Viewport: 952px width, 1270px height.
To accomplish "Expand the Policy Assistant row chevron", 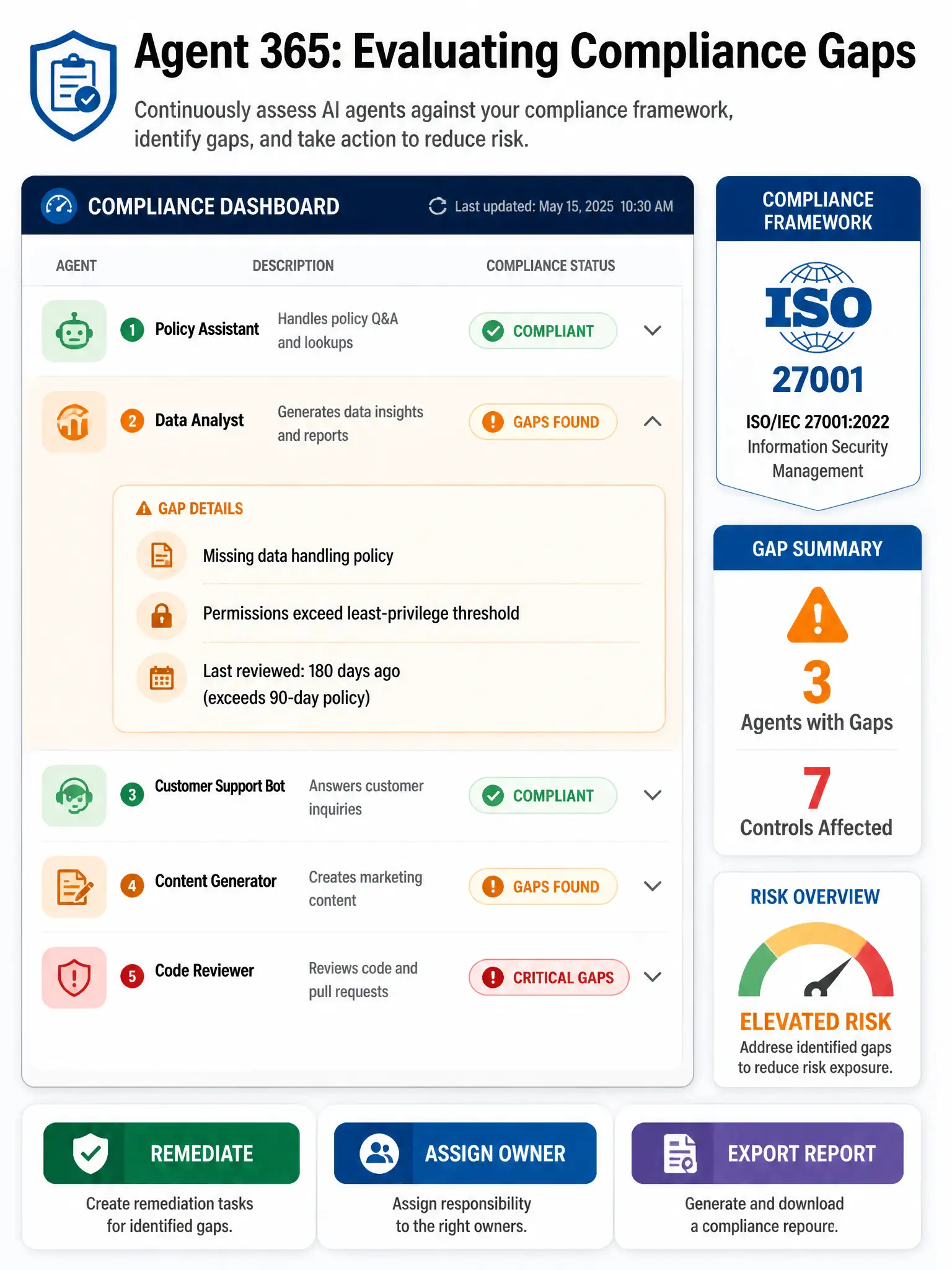I will click(653, 331).
